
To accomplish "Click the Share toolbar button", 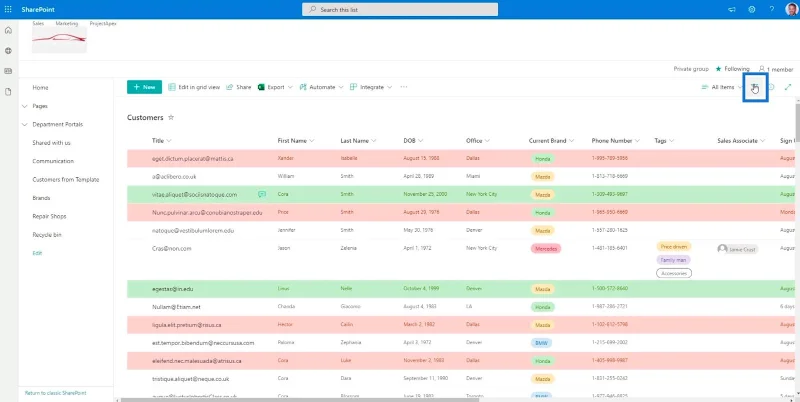I will (238, 87).
